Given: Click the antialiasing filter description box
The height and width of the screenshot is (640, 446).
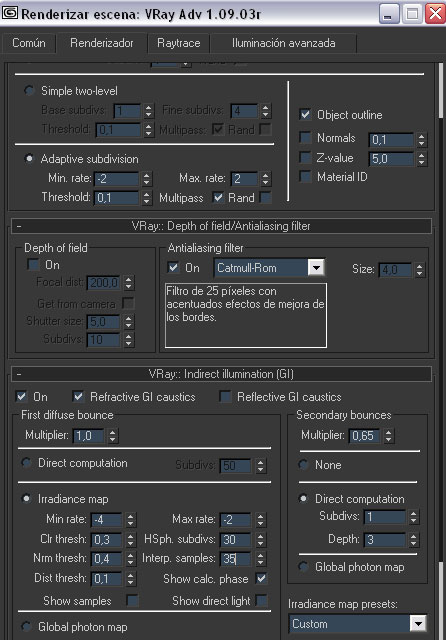Looking at the screenshot, I should point(246,316).
